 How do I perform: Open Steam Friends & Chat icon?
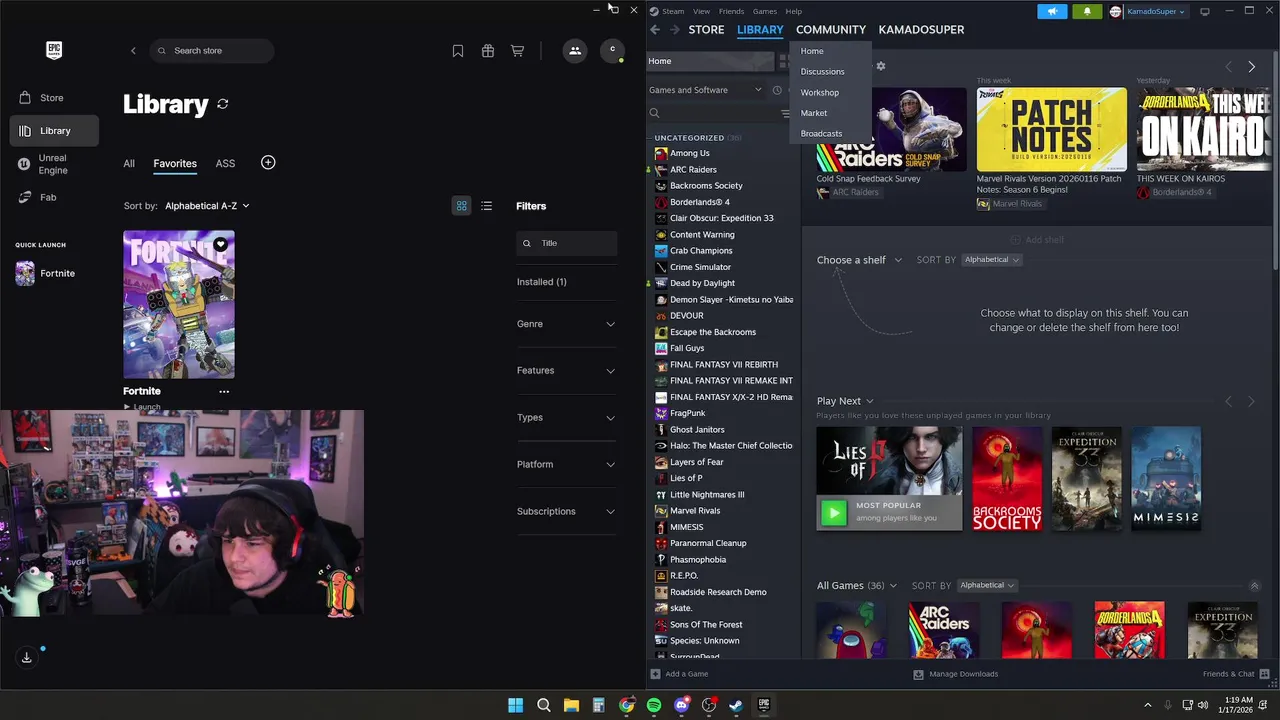(x=1265, y=674)
